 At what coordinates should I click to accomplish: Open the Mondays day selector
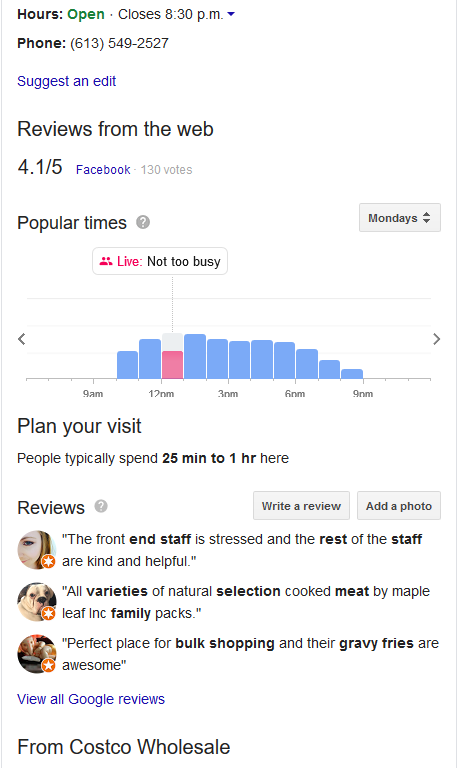tap(399, 217)
